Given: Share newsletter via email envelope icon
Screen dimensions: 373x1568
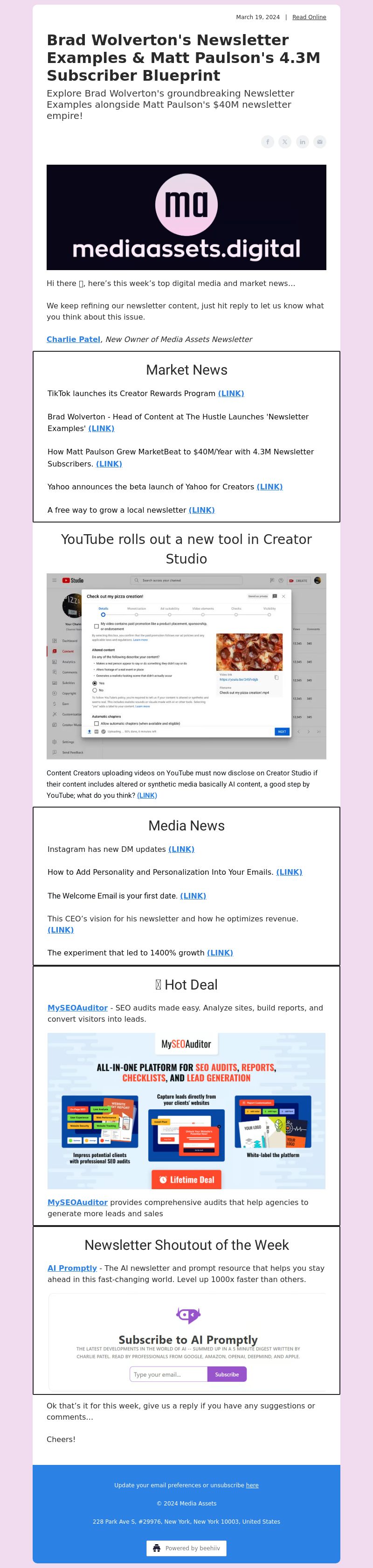Looking at the screenshot, I should point(319,142).
